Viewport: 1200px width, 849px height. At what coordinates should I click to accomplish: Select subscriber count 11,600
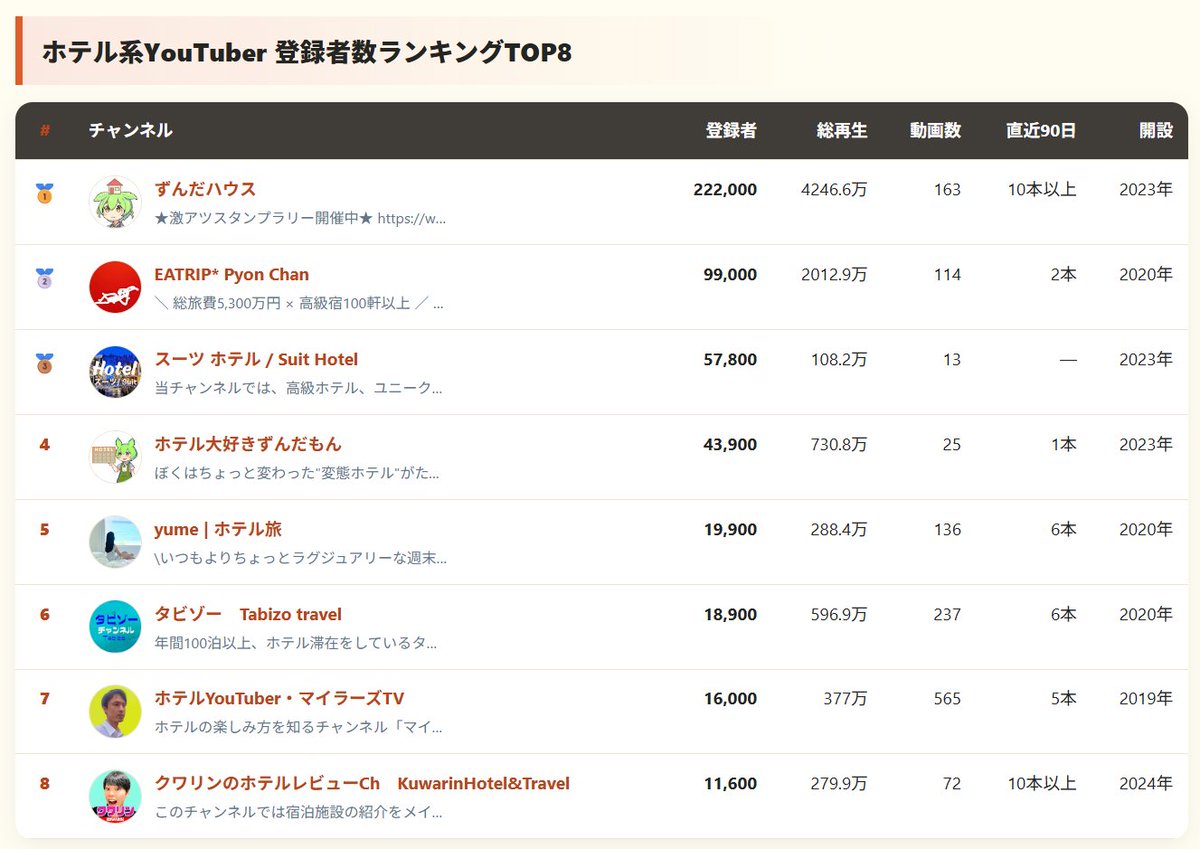[730, 783]
